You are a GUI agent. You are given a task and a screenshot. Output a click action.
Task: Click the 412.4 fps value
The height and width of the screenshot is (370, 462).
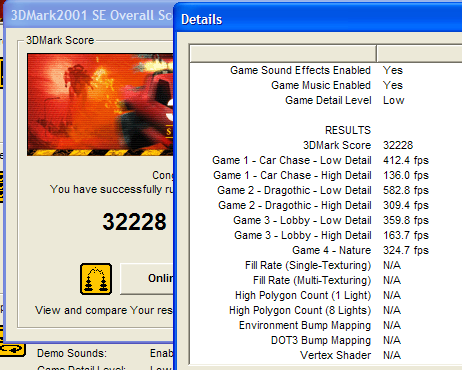click(x=406, y=160)
